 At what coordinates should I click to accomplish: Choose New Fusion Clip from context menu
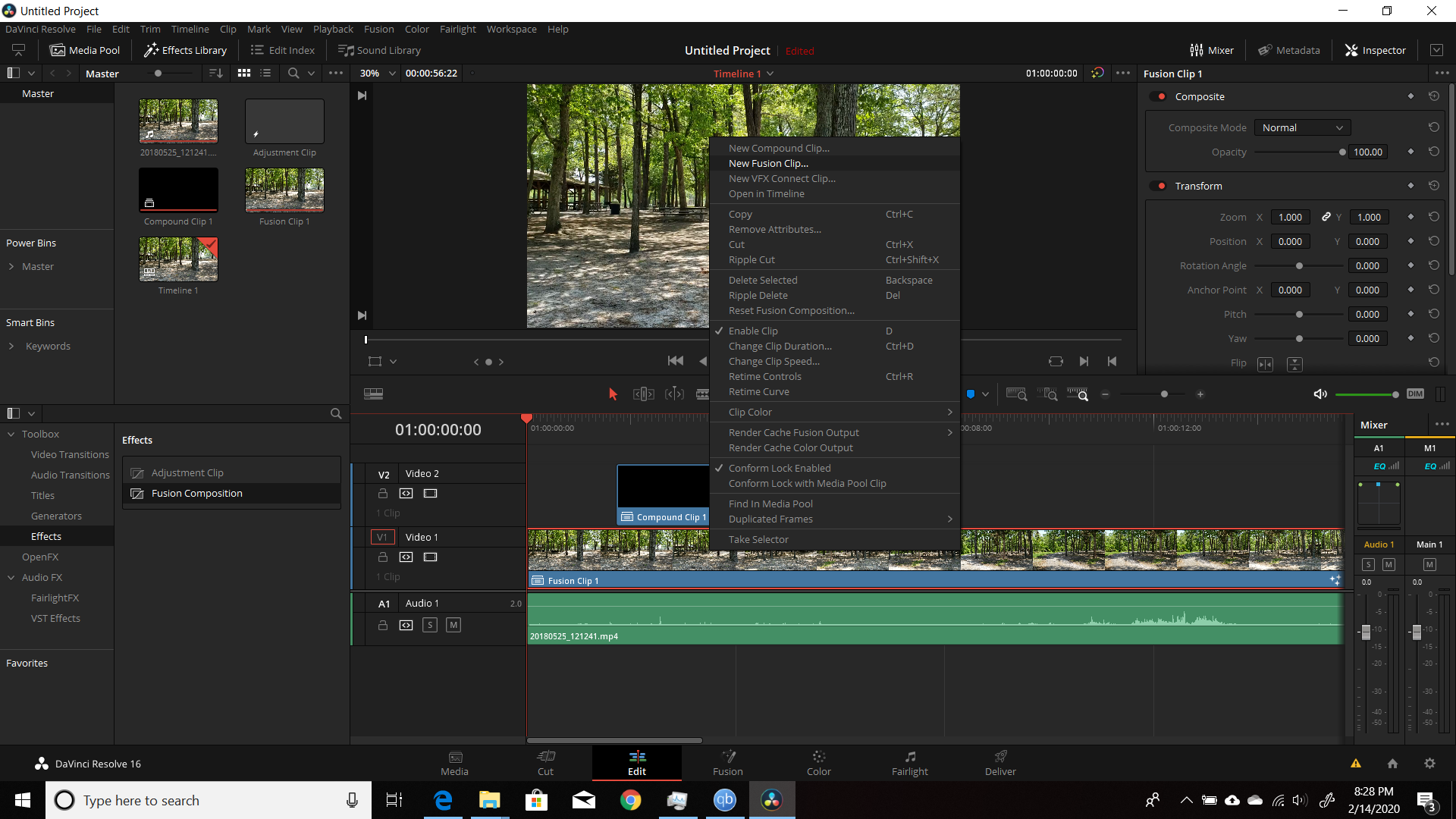tap(834, 164)
